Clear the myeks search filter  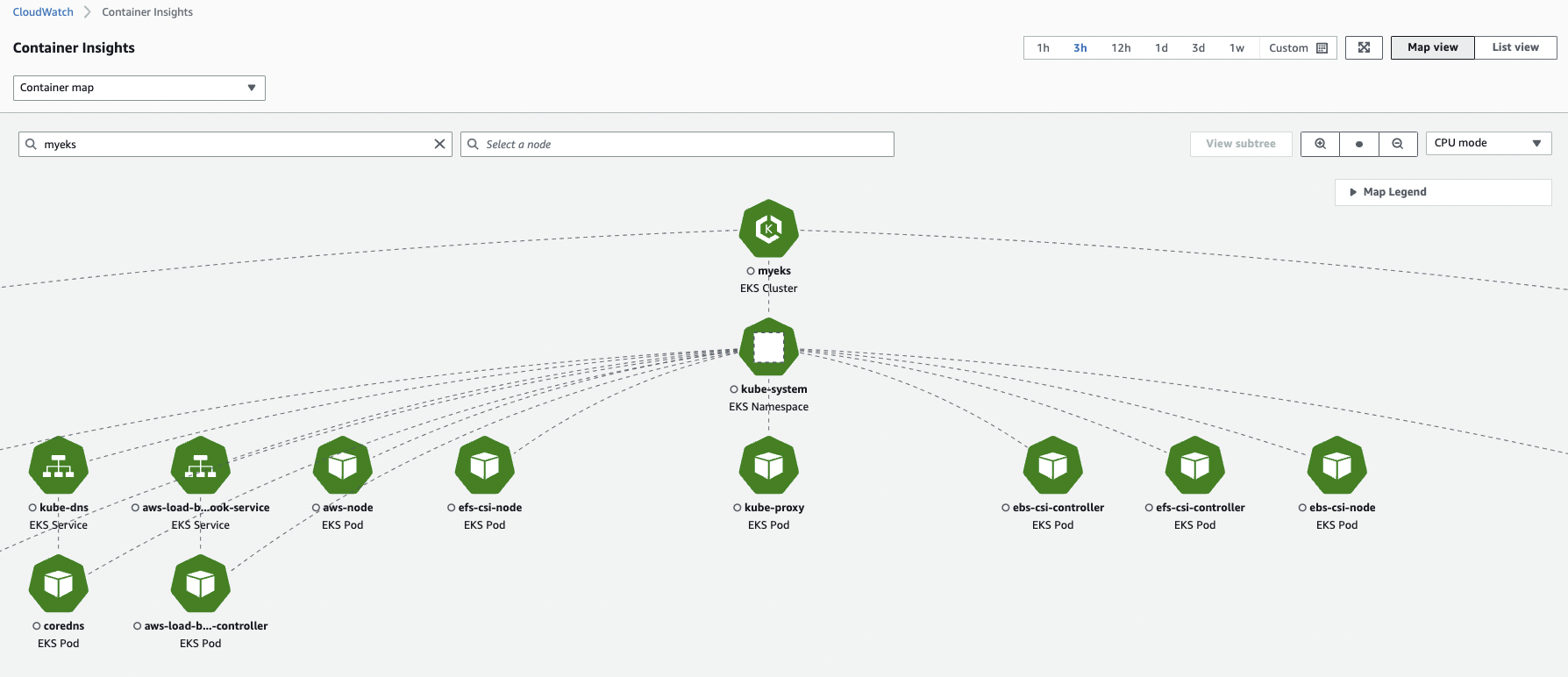tap(439, 144)
